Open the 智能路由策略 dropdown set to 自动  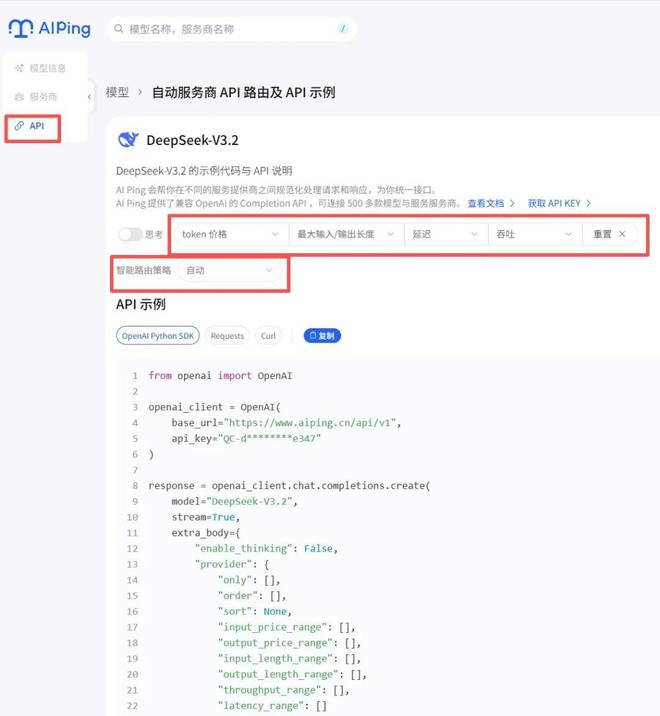230,270
